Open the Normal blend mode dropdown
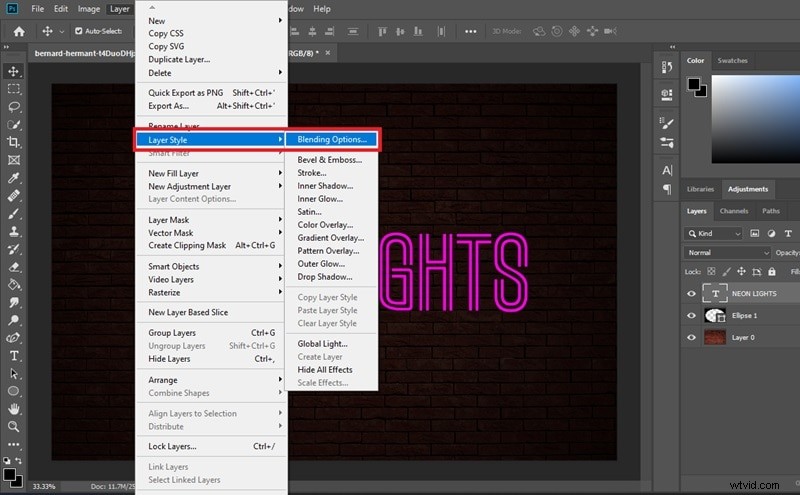Screen dimensions: 800x495 point(727,253)
